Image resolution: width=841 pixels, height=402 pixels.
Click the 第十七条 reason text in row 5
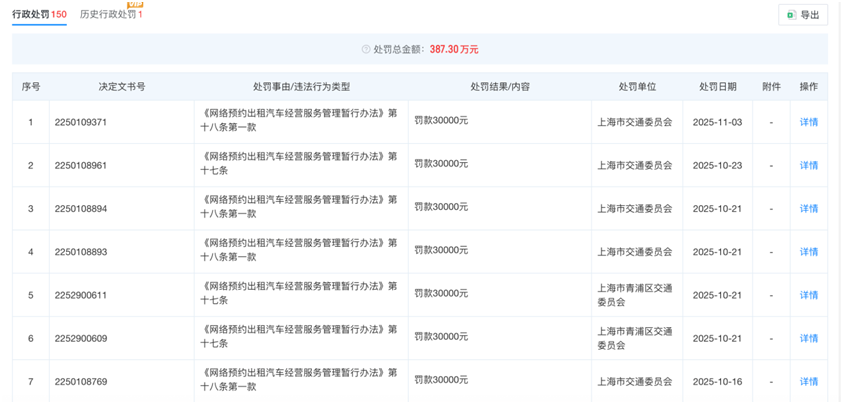tap(299, 294)
